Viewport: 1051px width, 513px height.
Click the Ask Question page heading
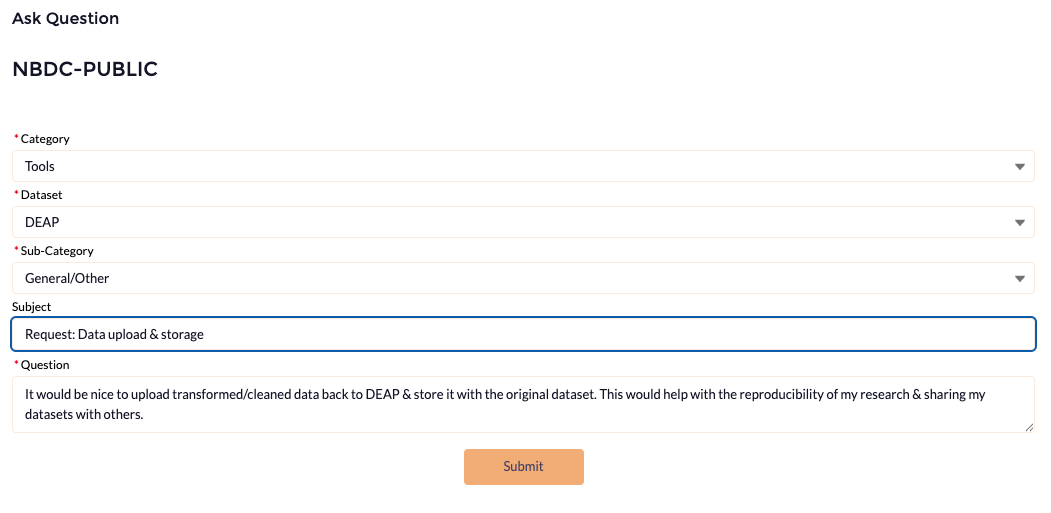[x=66, y=19]
